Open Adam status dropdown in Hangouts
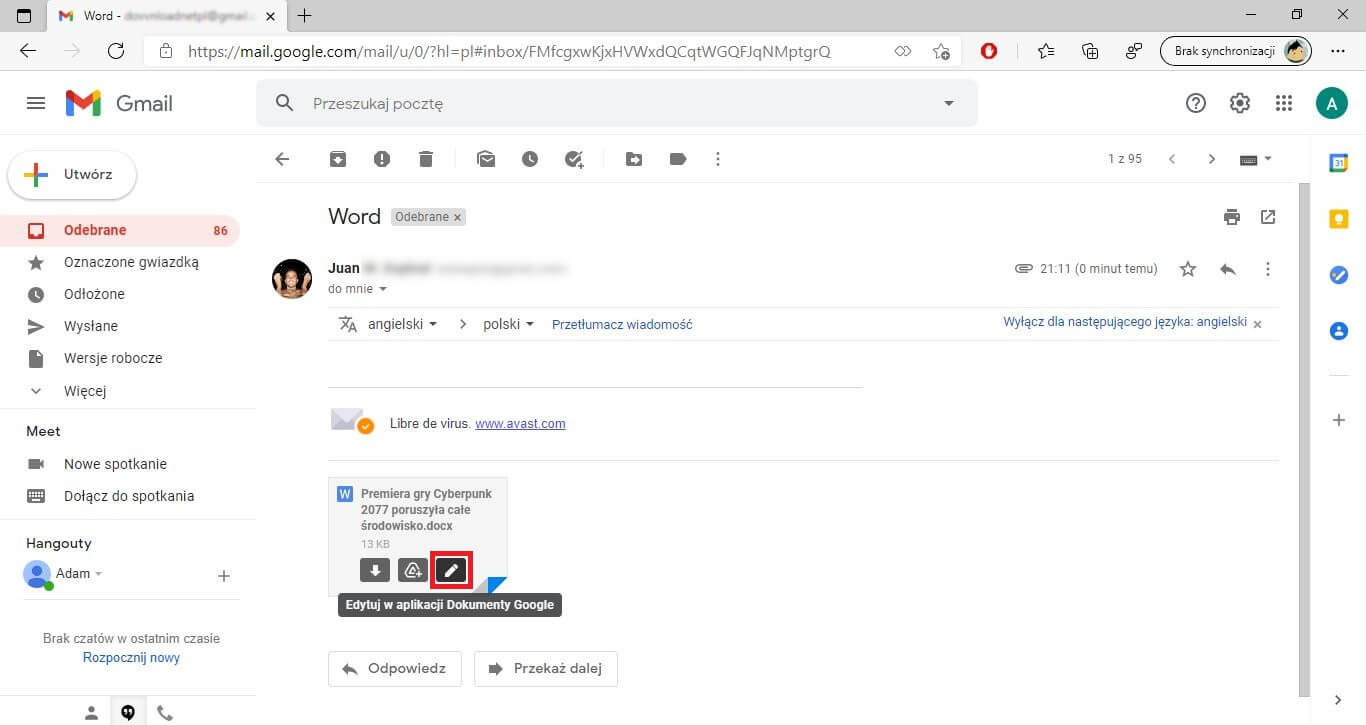 [98, 574]
